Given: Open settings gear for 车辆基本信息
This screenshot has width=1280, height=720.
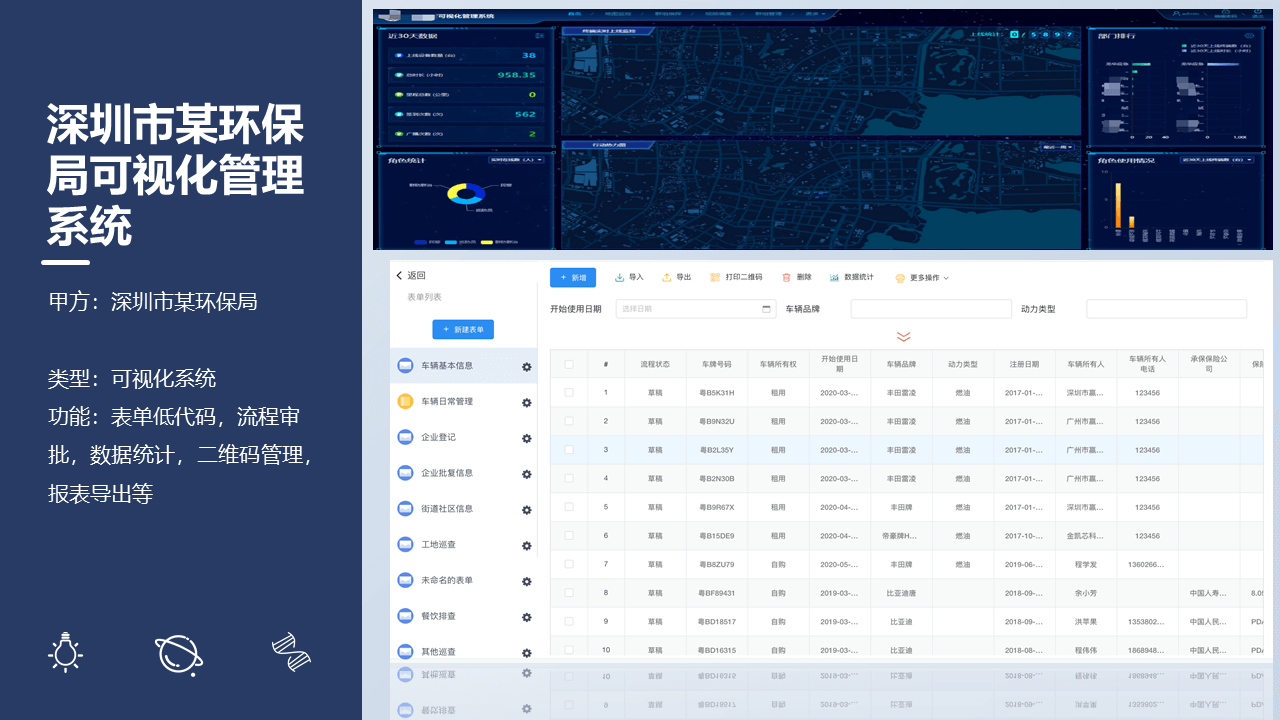Looking at the screenshot, I should [527, 367].
